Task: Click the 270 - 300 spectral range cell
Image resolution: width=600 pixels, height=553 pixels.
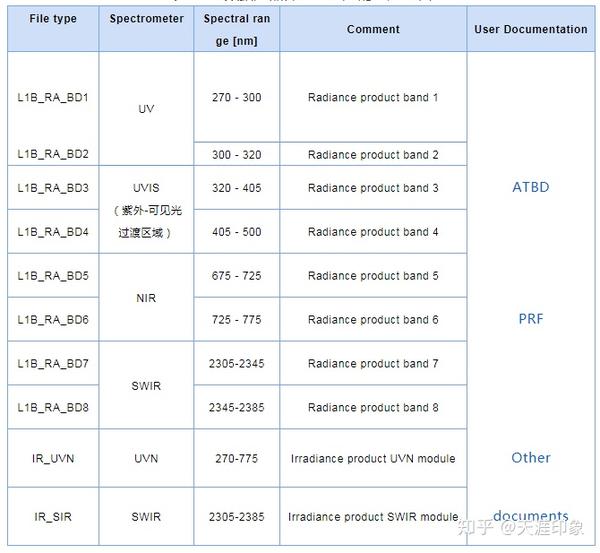Action: [236, 98]
